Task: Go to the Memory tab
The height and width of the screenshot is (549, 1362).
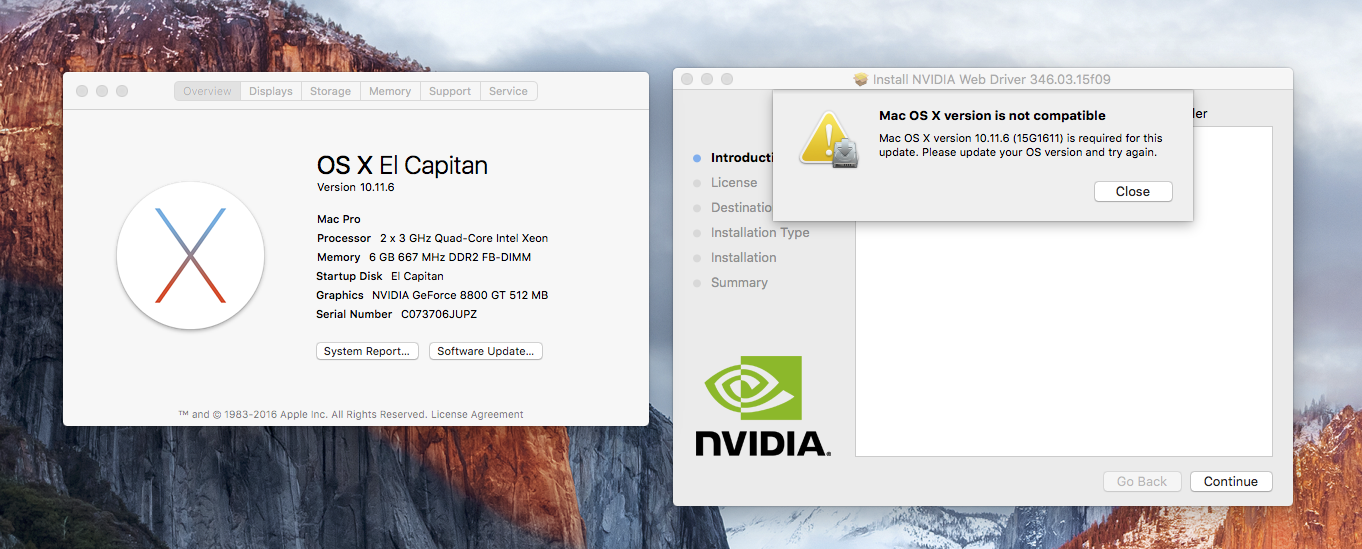Action: pos(390,91)
